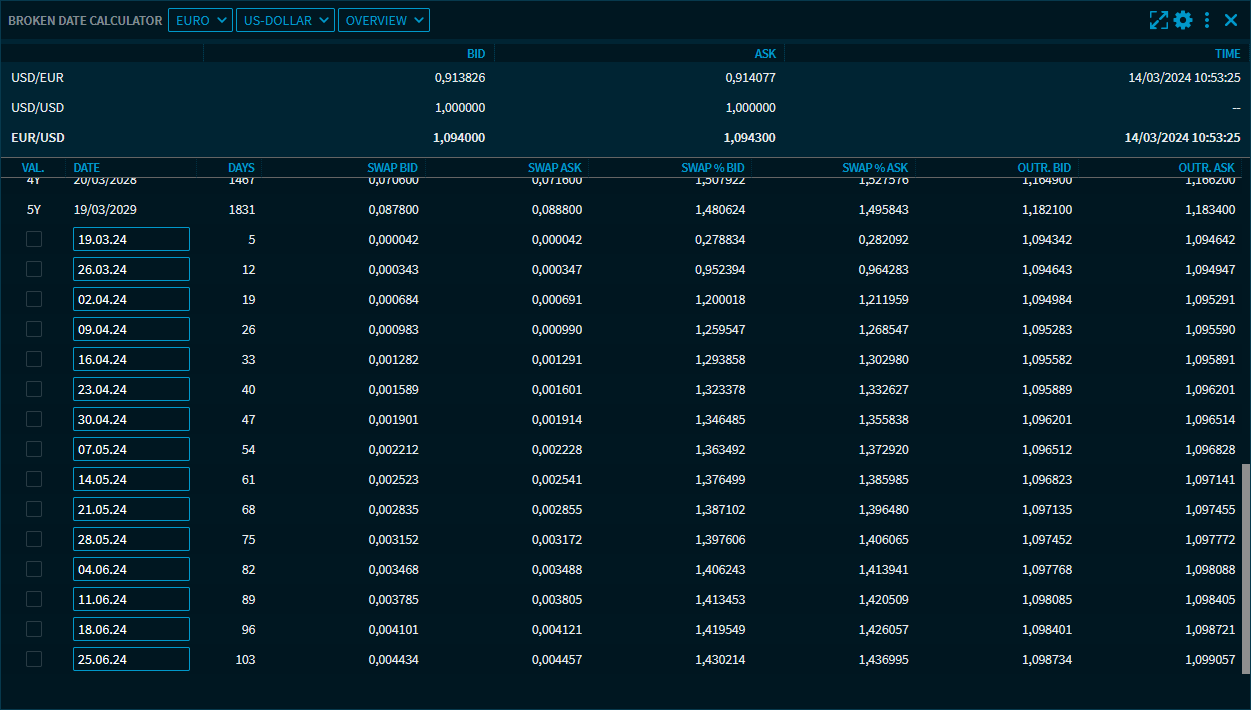Viewport: 1251px width, 710px height.
Task: Check the box for the 14.05.24 row
Action: [x=34, y=479]
